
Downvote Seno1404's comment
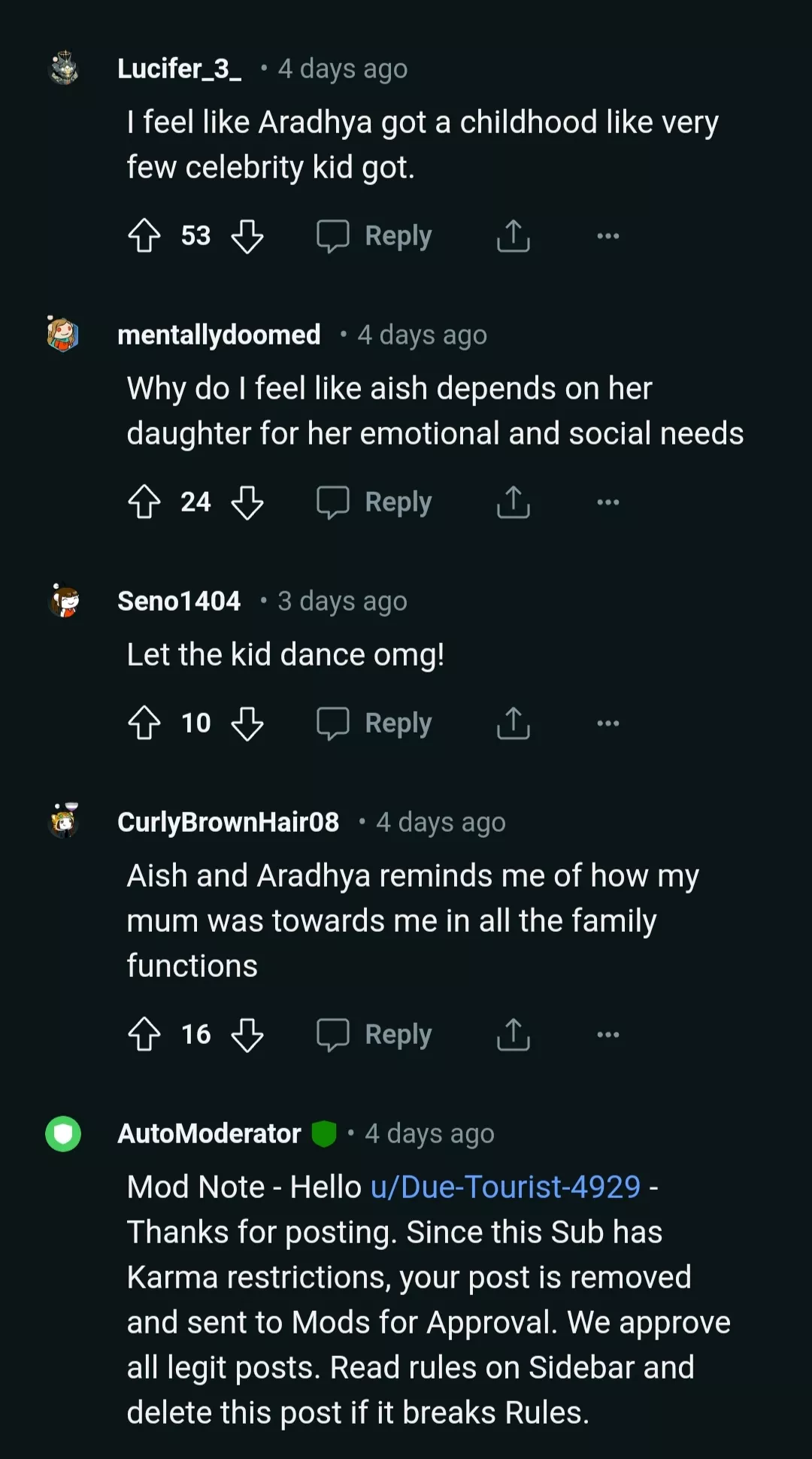coord(247,723)
